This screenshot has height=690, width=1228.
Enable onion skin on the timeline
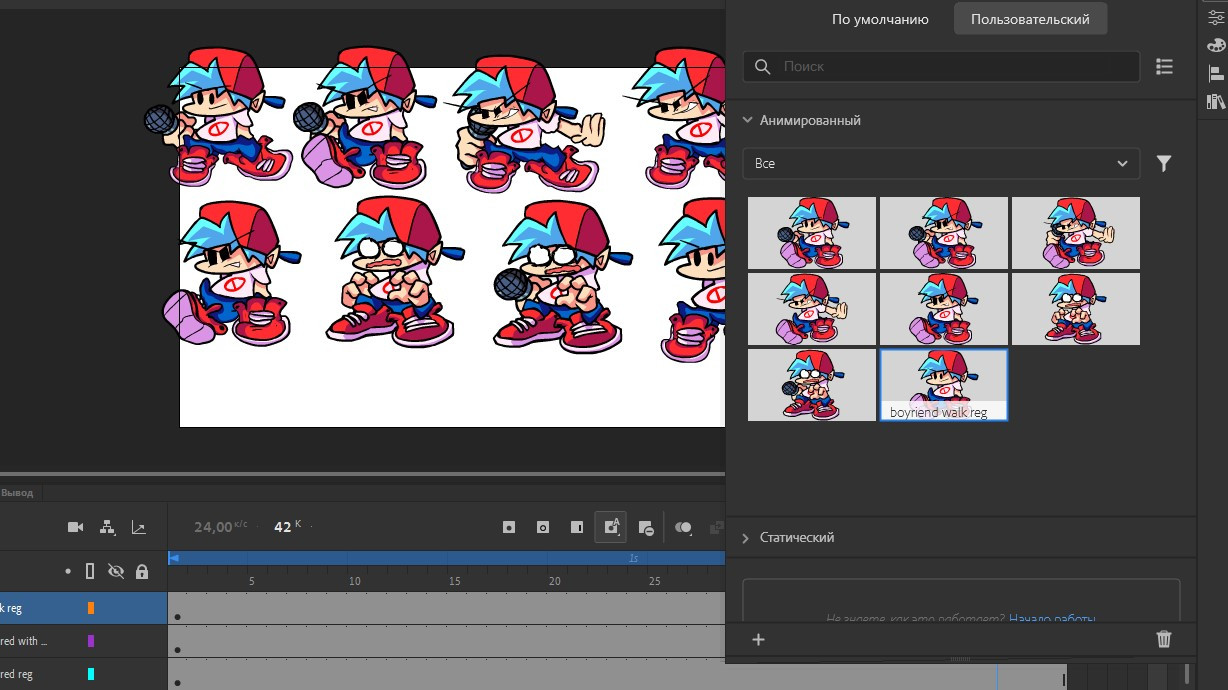click(684, 527)
